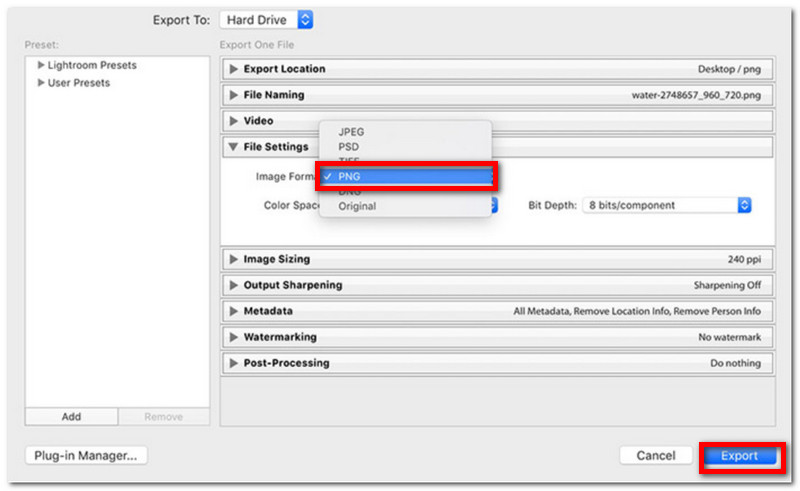The width and height of the screenshot is (800, 491).
Task: Click the Add preset button
Action: tap(71, 417)
